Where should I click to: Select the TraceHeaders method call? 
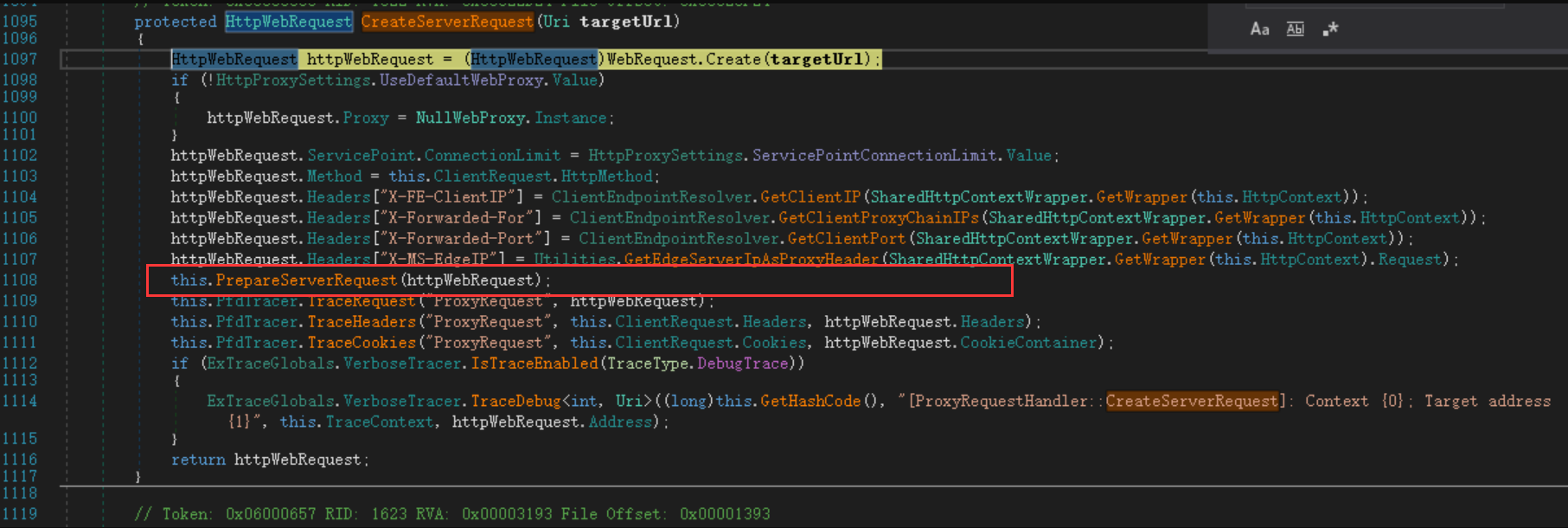point(362,322)
